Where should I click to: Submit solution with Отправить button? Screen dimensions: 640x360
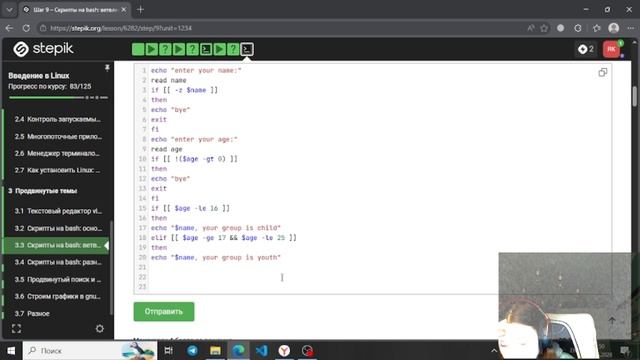[164, 311]
